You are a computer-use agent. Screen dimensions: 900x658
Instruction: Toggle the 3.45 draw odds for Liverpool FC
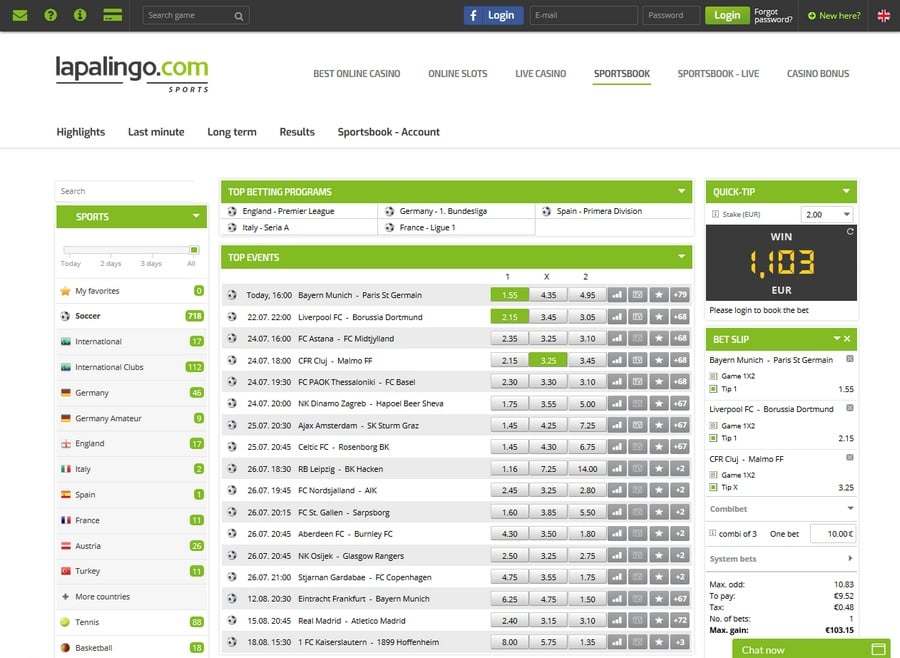[548, 317]
